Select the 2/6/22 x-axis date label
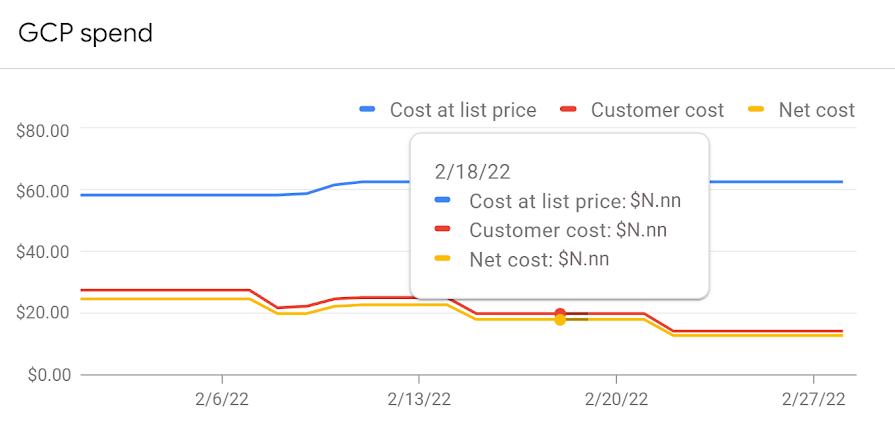Image resolution: width=895 pixels, height=424 pixels. point(221,399)
